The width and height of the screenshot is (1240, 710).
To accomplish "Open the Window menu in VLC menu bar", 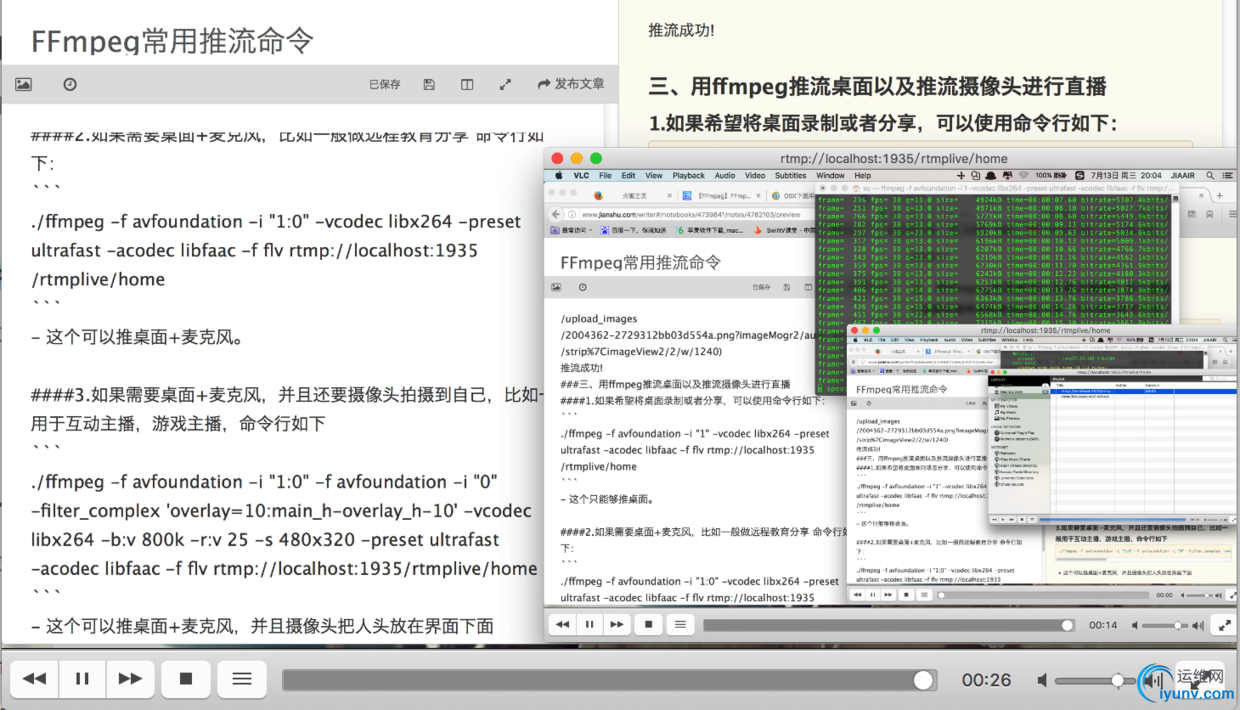I will (830, 175).
